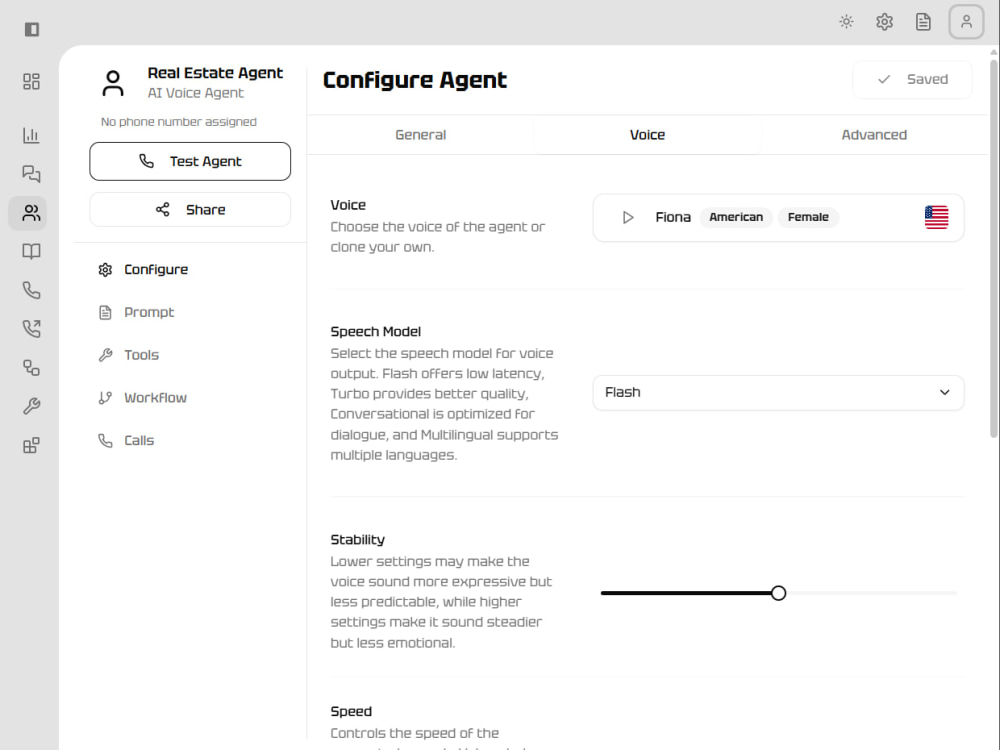Play the Fiona voice preview
1000x750 pixels.
[x=628, y=217]
